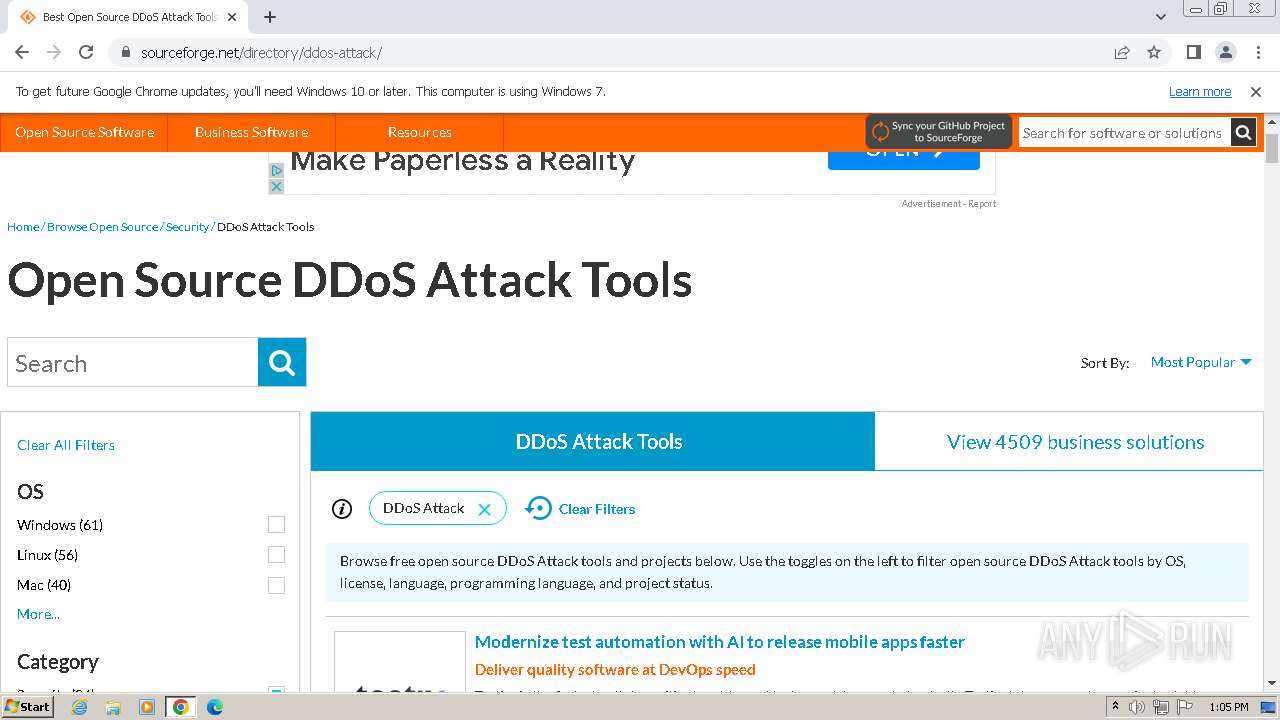Viewport: 1280px width, 720px height.
Task: Reload the SourceForge page
Action: point(86,52)
